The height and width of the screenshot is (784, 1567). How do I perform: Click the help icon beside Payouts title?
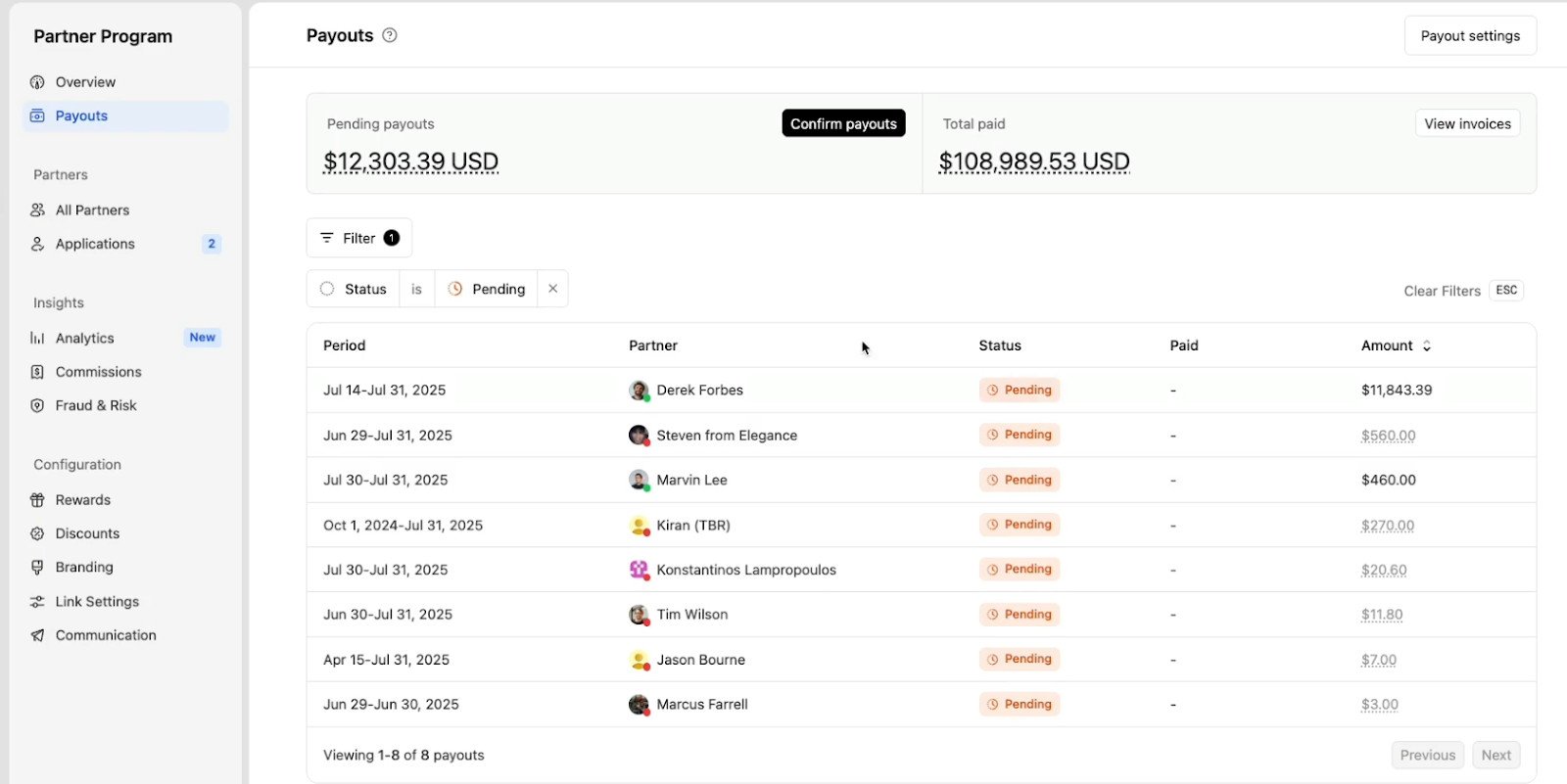tap(390, 35)
